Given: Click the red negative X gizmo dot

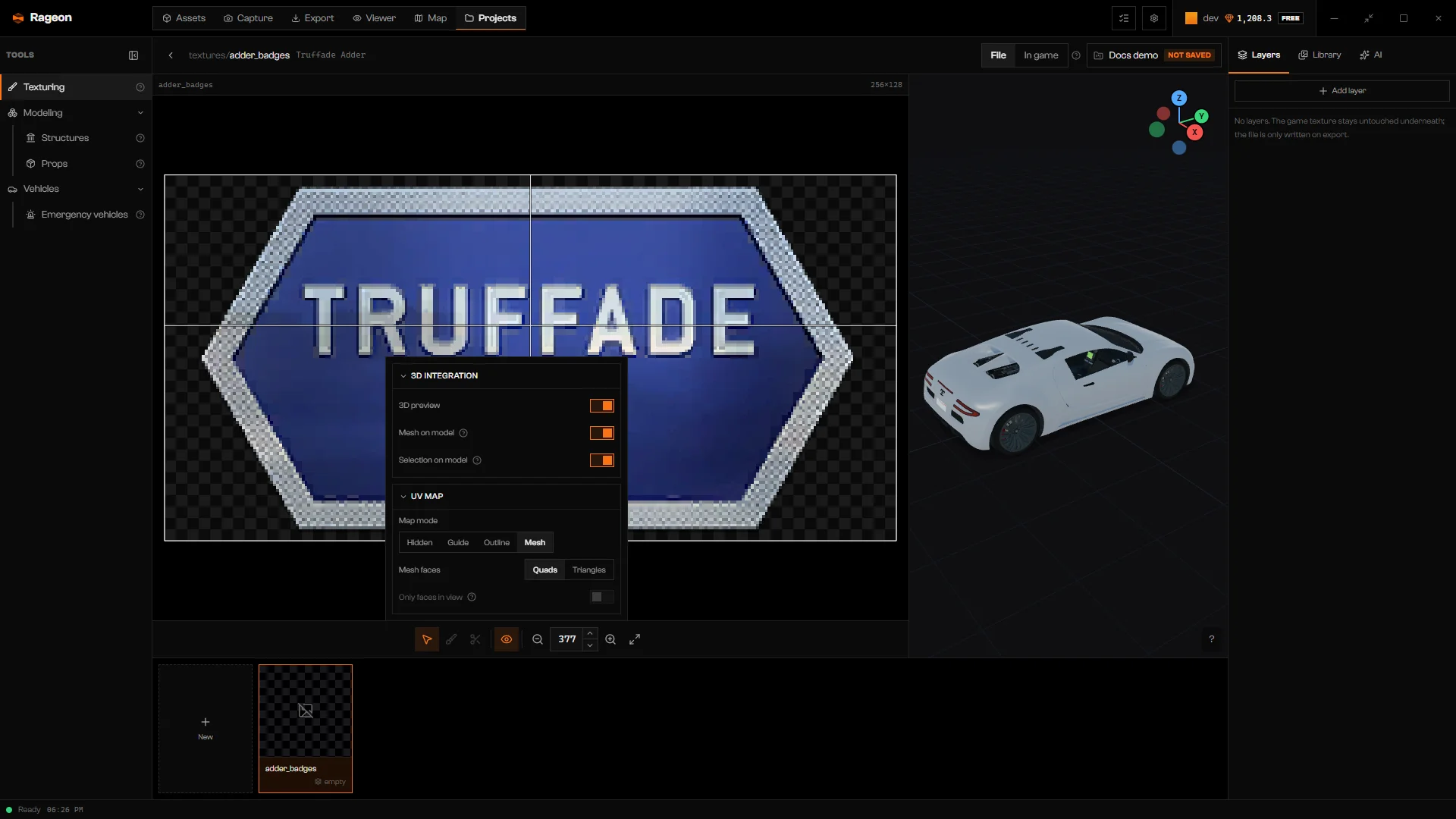Looking at the screenshot, I should point(1163,114).
